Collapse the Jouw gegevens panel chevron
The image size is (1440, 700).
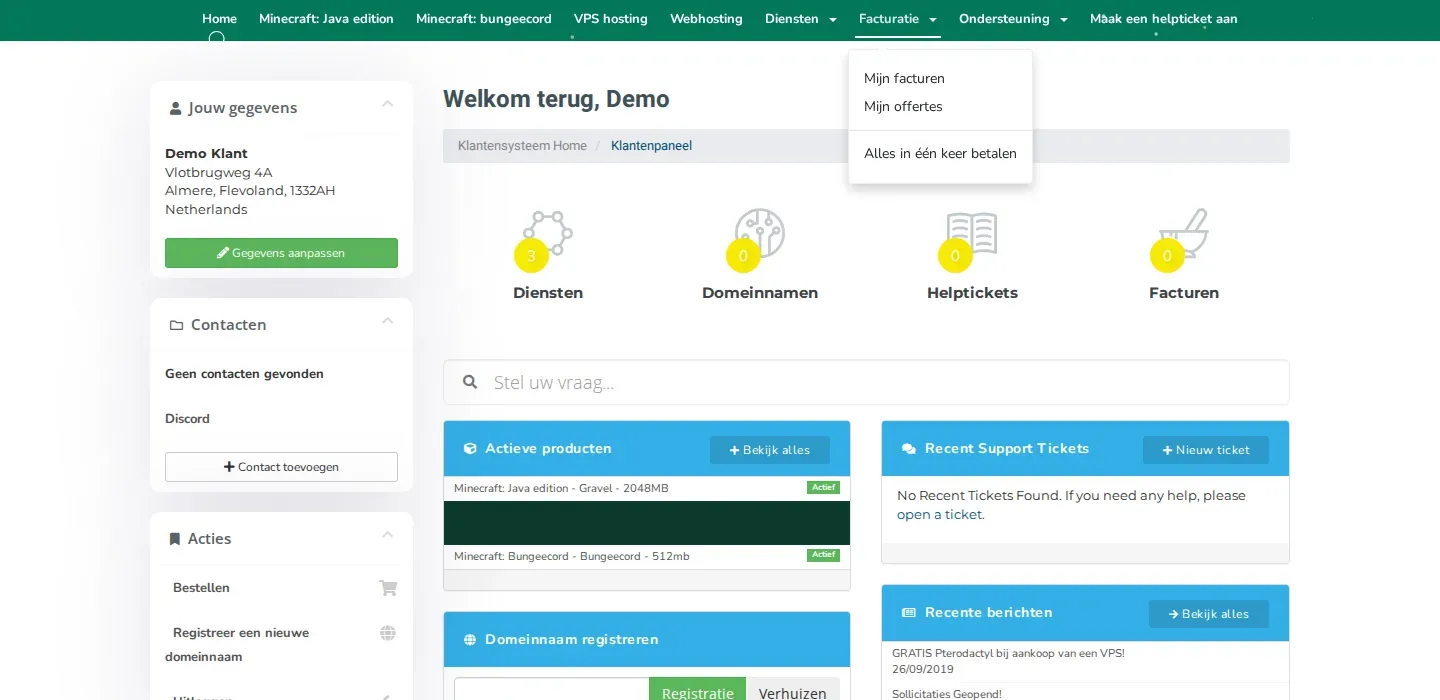click(x=388, y=104)
